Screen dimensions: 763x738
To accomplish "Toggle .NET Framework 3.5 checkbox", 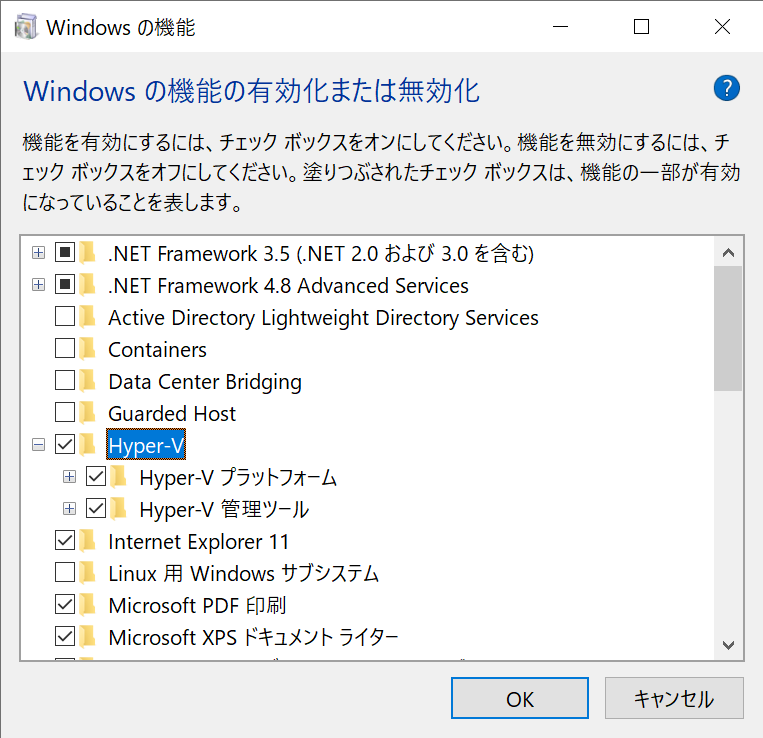I will click(x=65, y=252).
